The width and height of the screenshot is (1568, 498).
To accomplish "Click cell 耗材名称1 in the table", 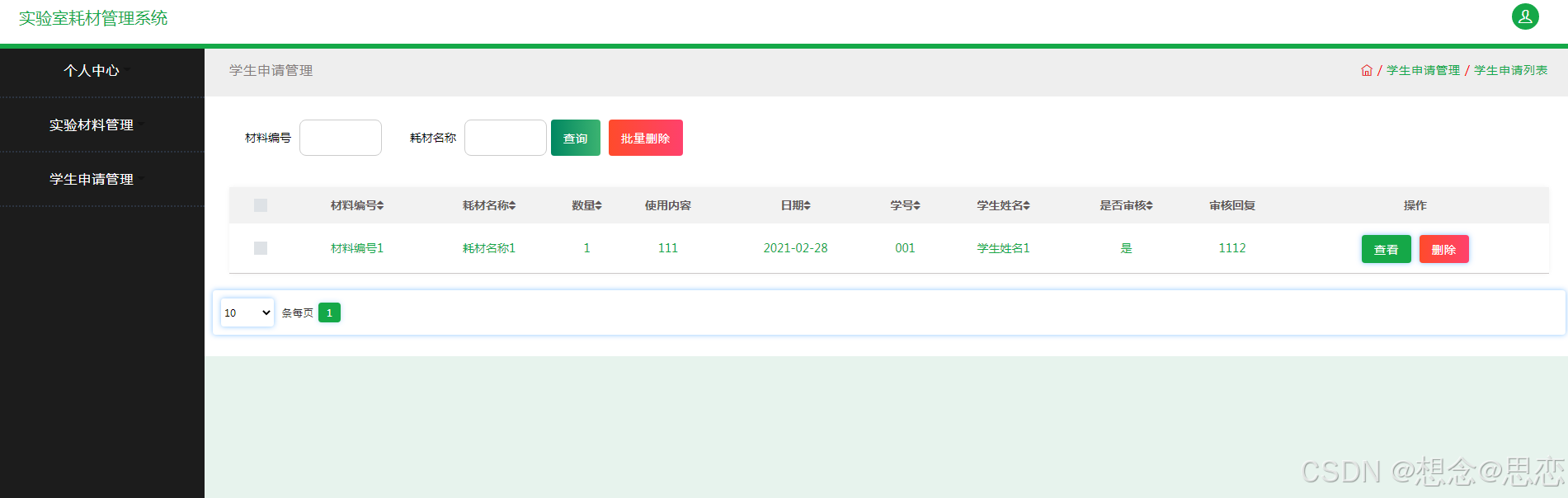I will coord(489,248).
